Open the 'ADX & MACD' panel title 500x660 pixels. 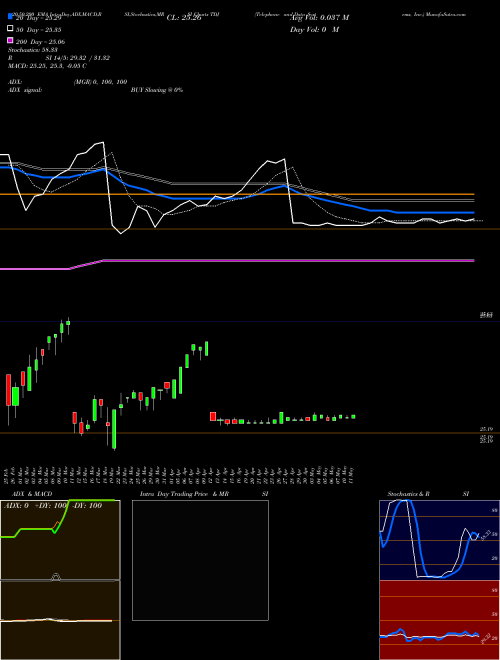(x=32, y=494)
